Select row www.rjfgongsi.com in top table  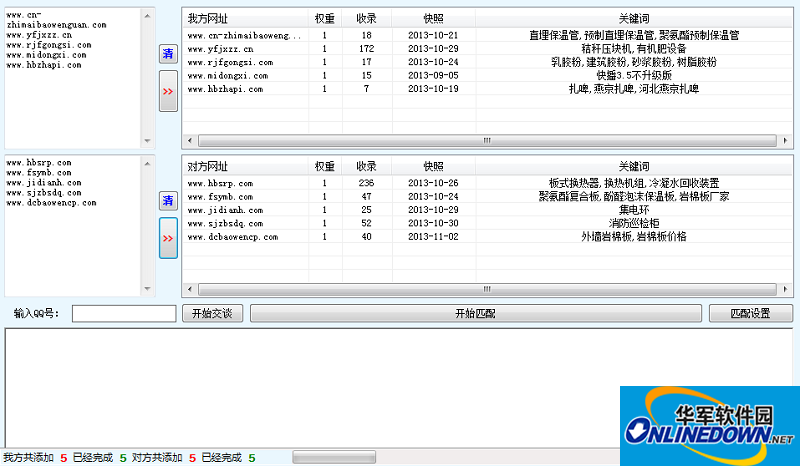pos(487,62)
